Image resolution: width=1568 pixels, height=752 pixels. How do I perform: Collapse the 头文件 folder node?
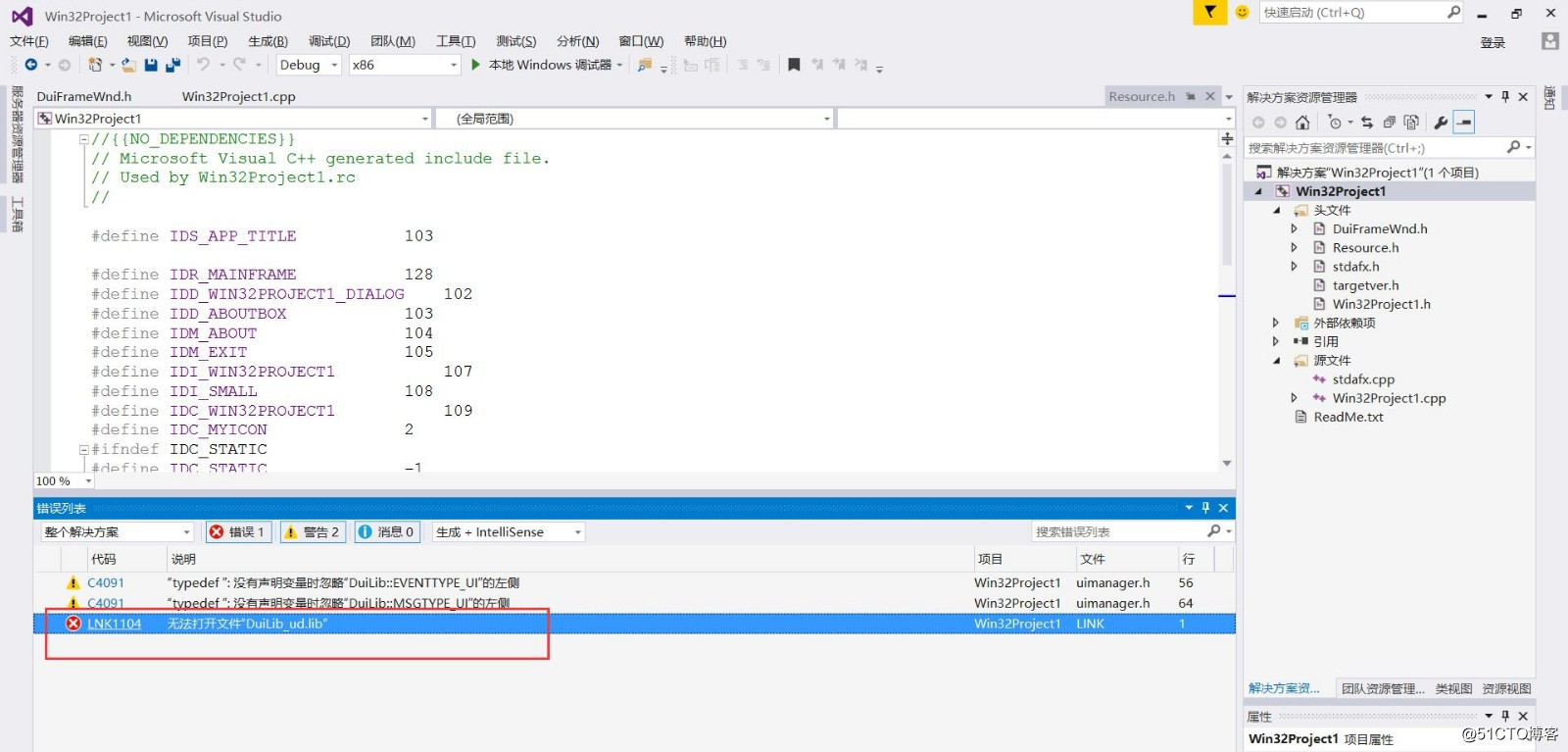click(1276, 210)
